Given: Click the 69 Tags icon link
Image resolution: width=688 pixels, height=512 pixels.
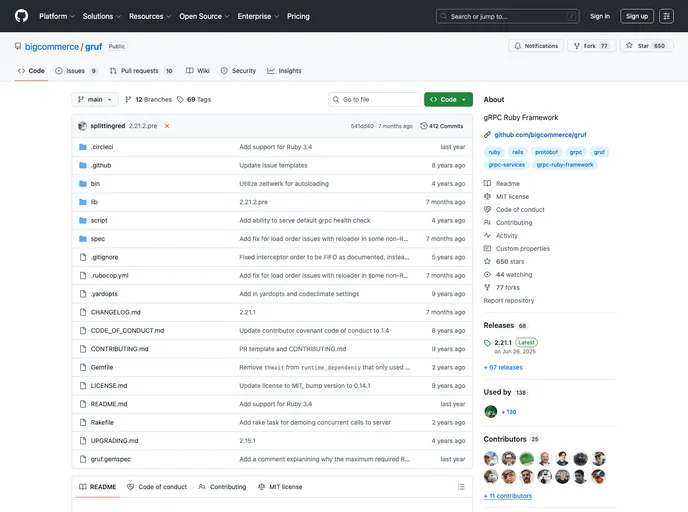Looking at the screenshot, I should [x=181, y=100].
